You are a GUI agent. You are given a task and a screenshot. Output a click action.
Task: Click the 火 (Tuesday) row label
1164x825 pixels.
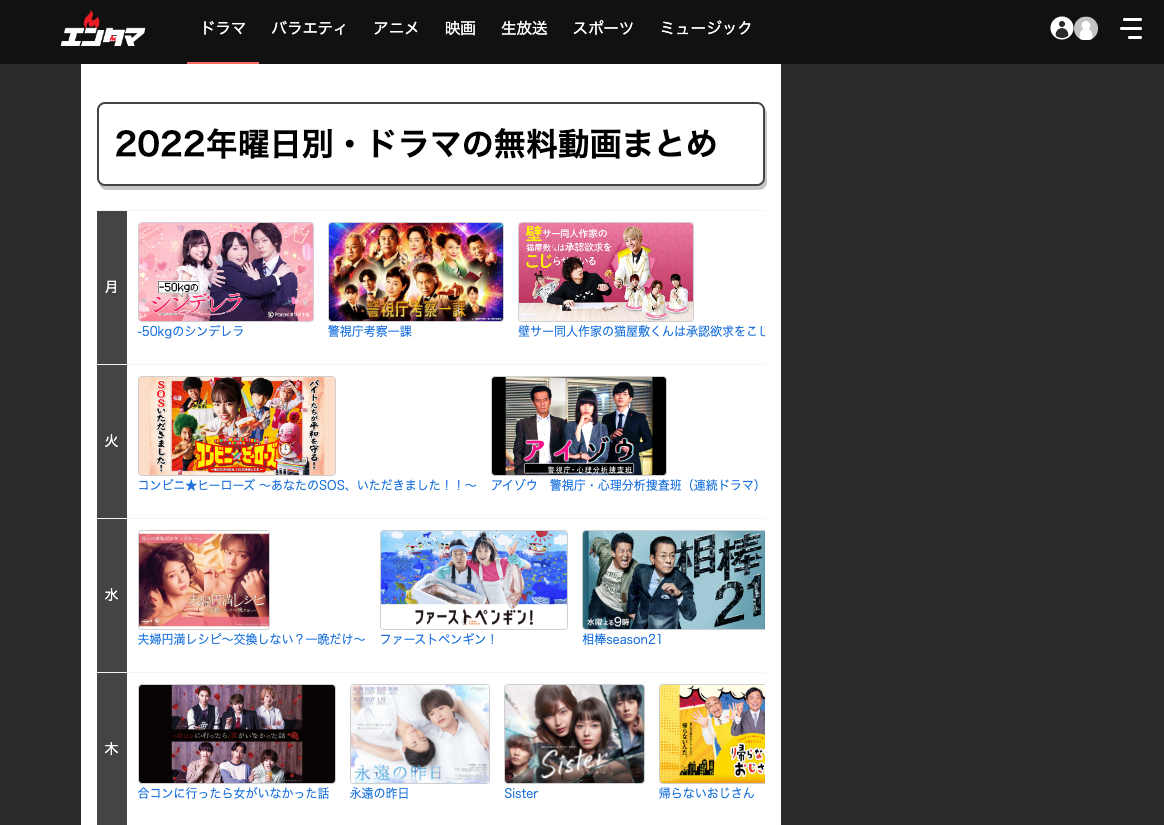pyautogui.click(x=111, y=441)
